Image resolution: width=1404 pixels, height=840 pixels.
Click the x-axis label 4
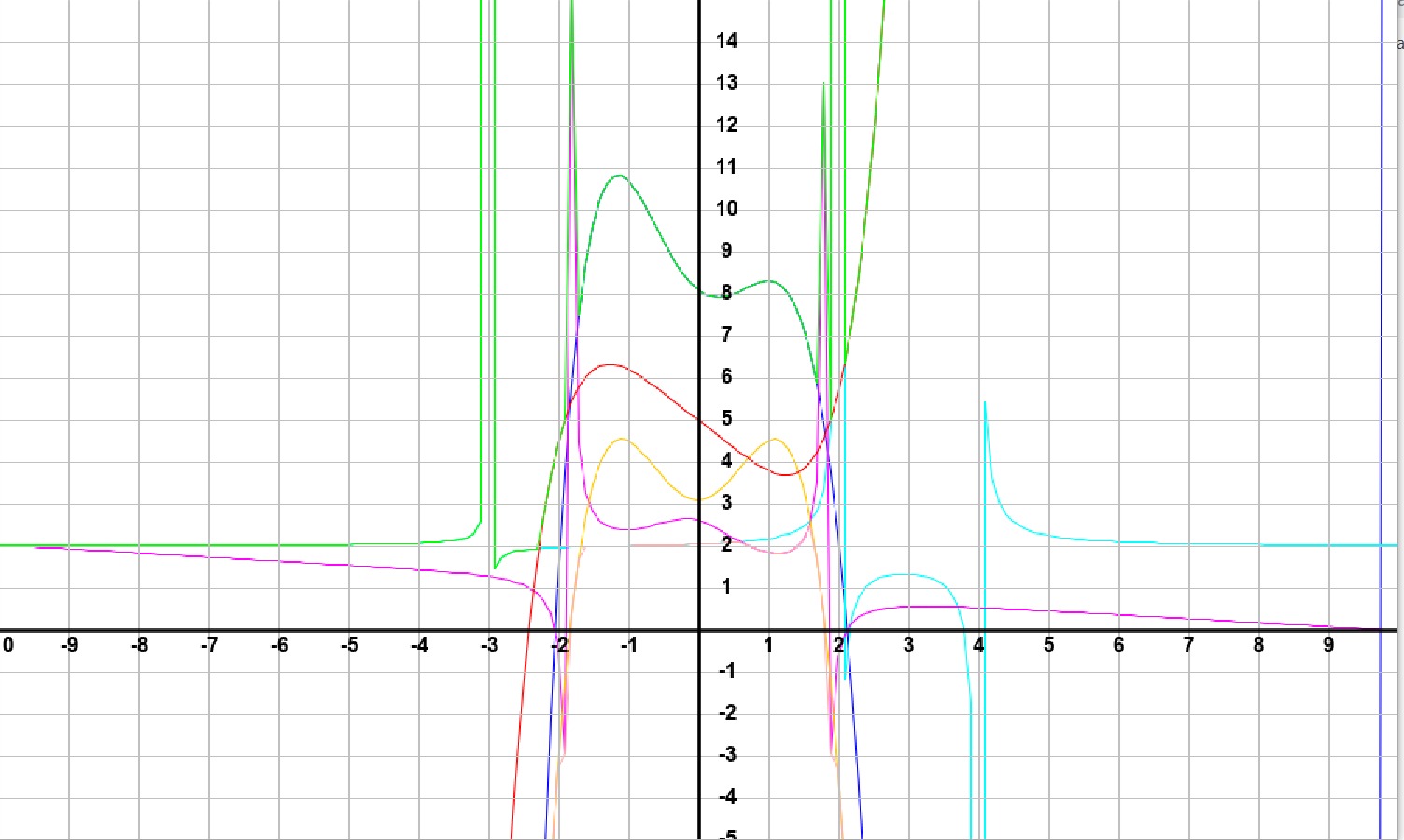tap(979, 645)
